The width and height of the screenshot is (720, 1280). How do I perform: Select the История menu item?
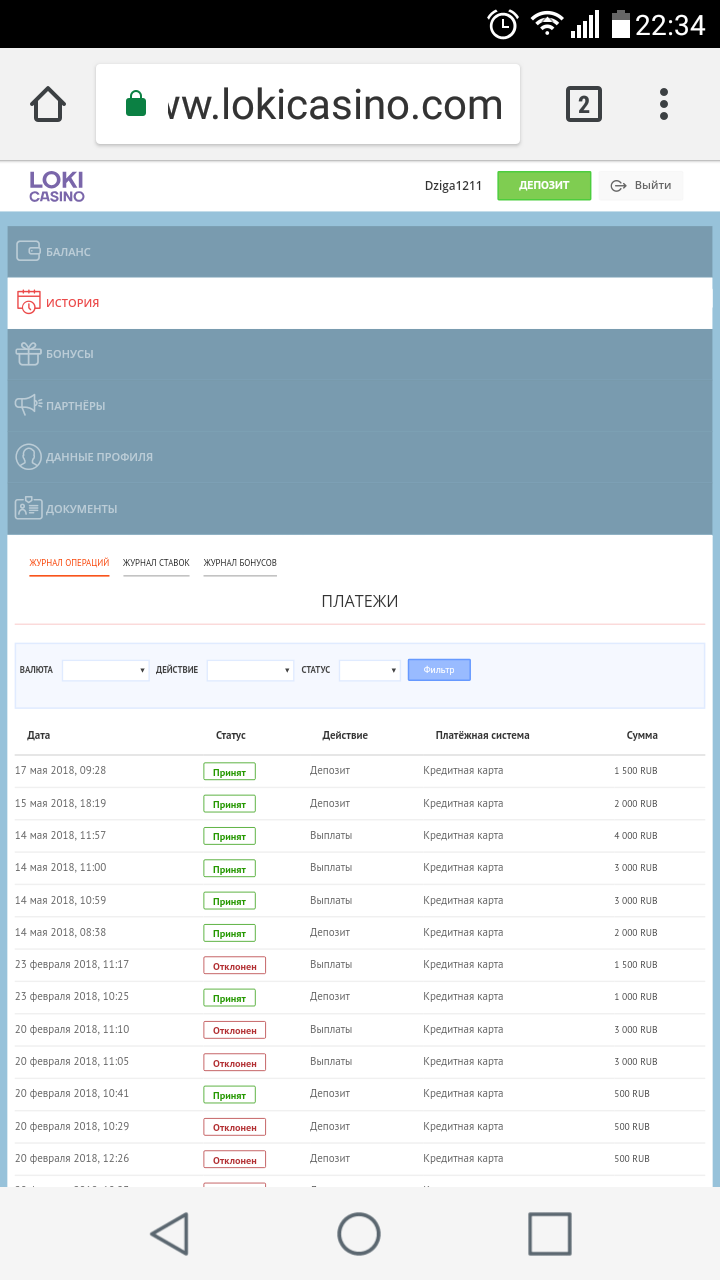click(x=72, y=303)
